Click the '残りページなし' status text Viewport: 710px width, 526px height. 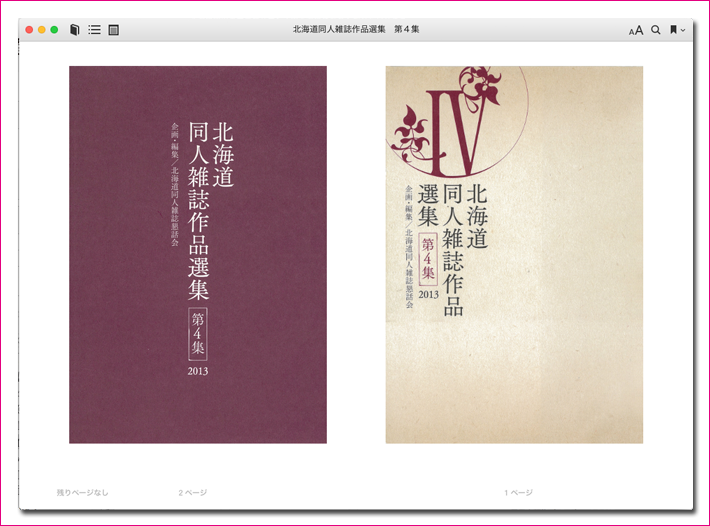click(x=82, y=493)
